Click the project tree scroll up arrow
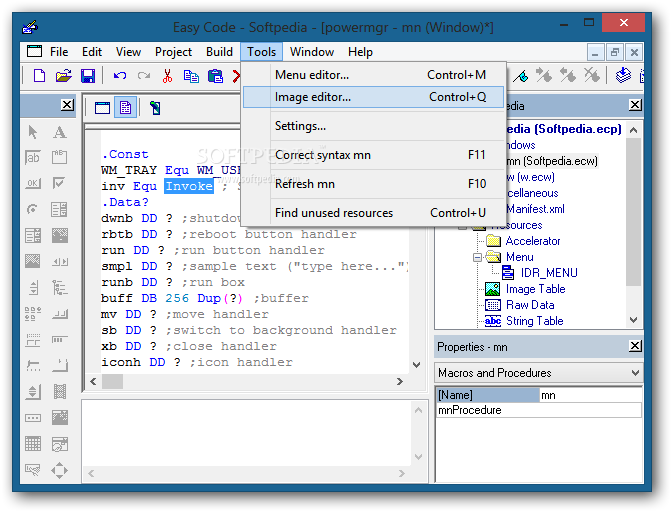The width and height of the screenshot is (672, 512). click(634, 130)
